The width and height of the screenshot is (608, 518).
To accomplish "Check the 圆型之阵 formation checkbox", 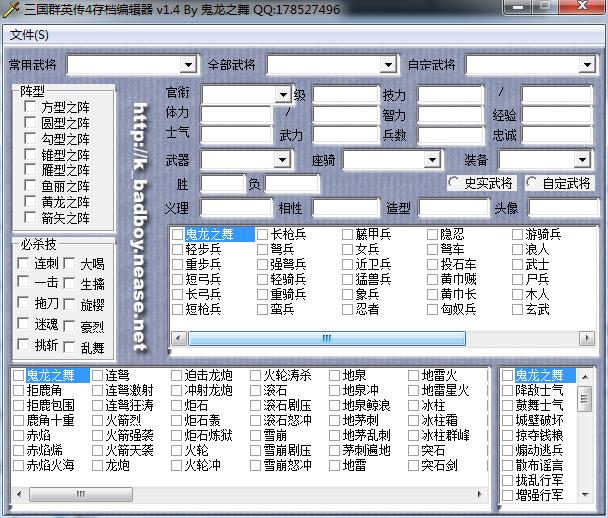I will click(30, 123).
